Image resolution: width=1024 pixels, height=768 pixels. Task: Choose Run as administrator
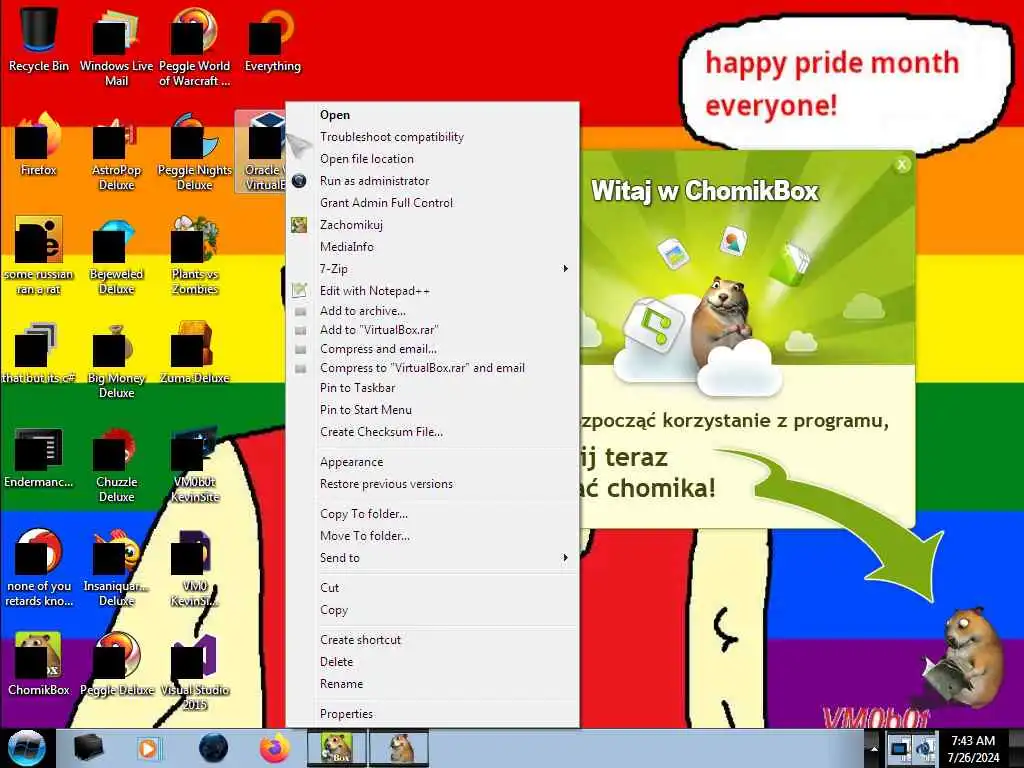[432, 181]
